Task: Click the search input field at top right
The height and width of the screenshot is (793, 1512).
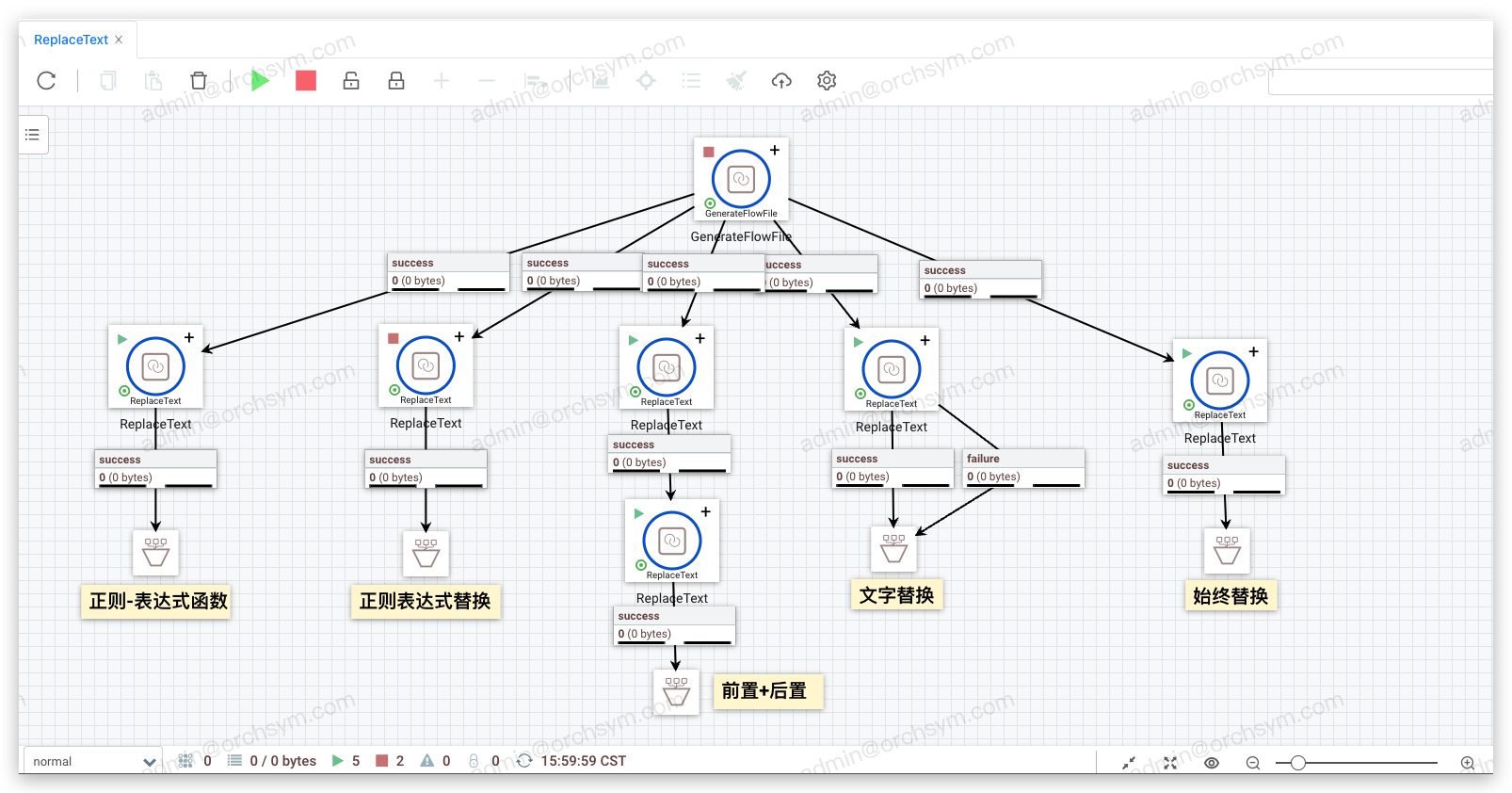Action: click(1379, 82)
